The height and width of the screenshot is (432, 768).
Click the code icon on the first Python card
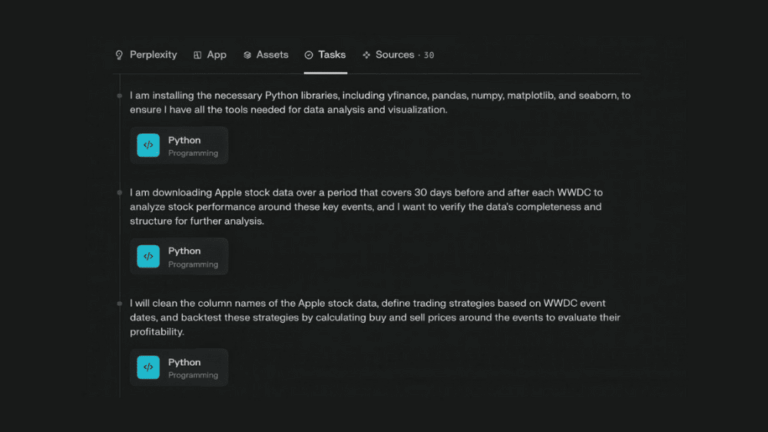(x=148, y=146)
